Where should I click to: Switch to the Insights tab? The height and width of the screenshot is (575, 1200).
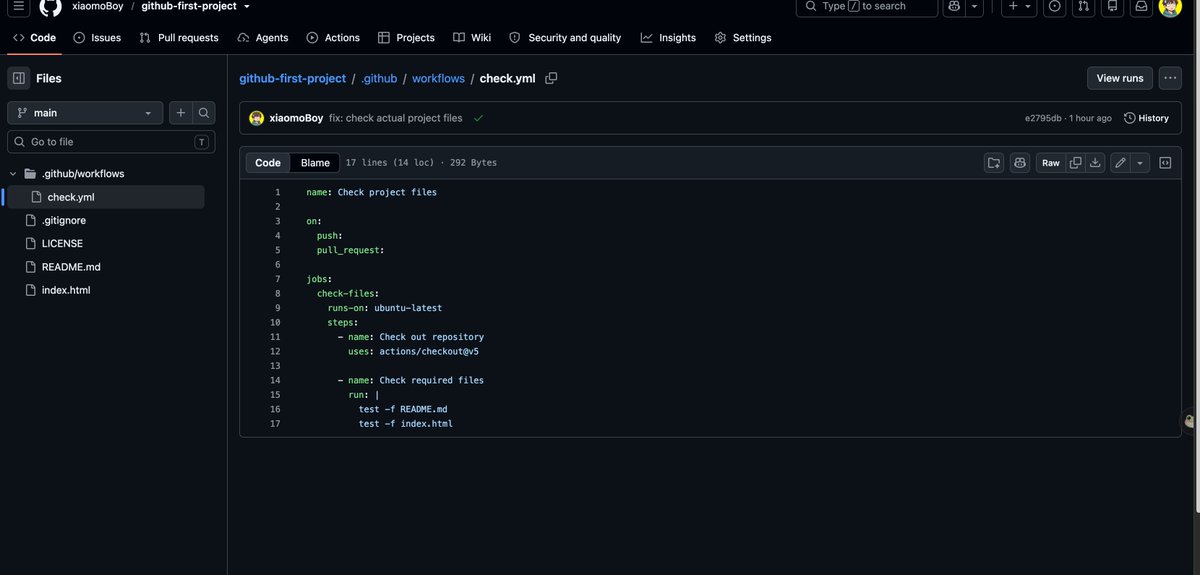(668, 38)
